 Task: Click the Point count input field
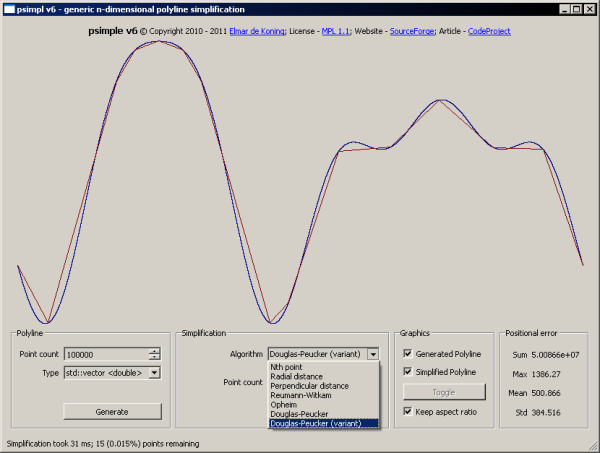coord(107,354)
